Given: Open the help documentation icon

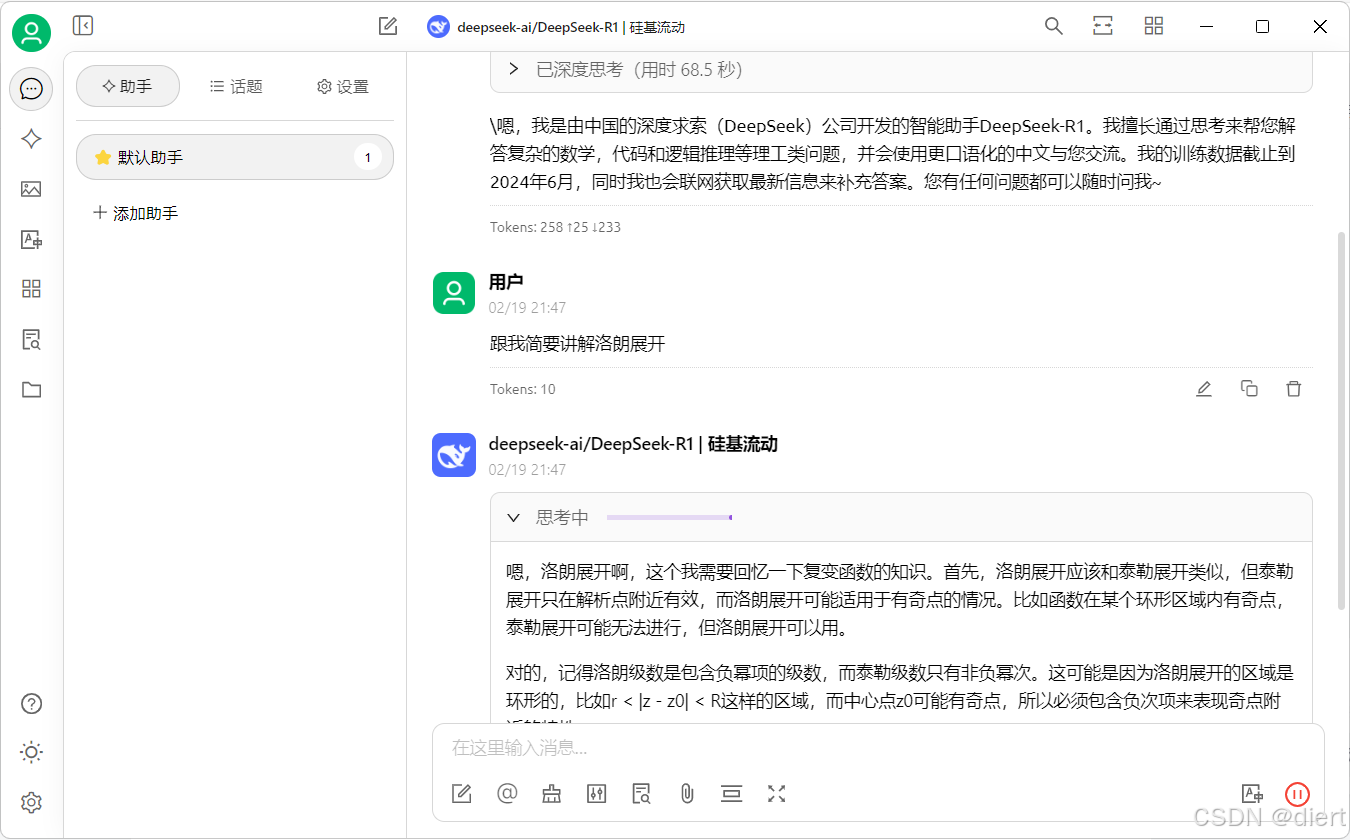Looking at the screenshot, I should [31, 703].
